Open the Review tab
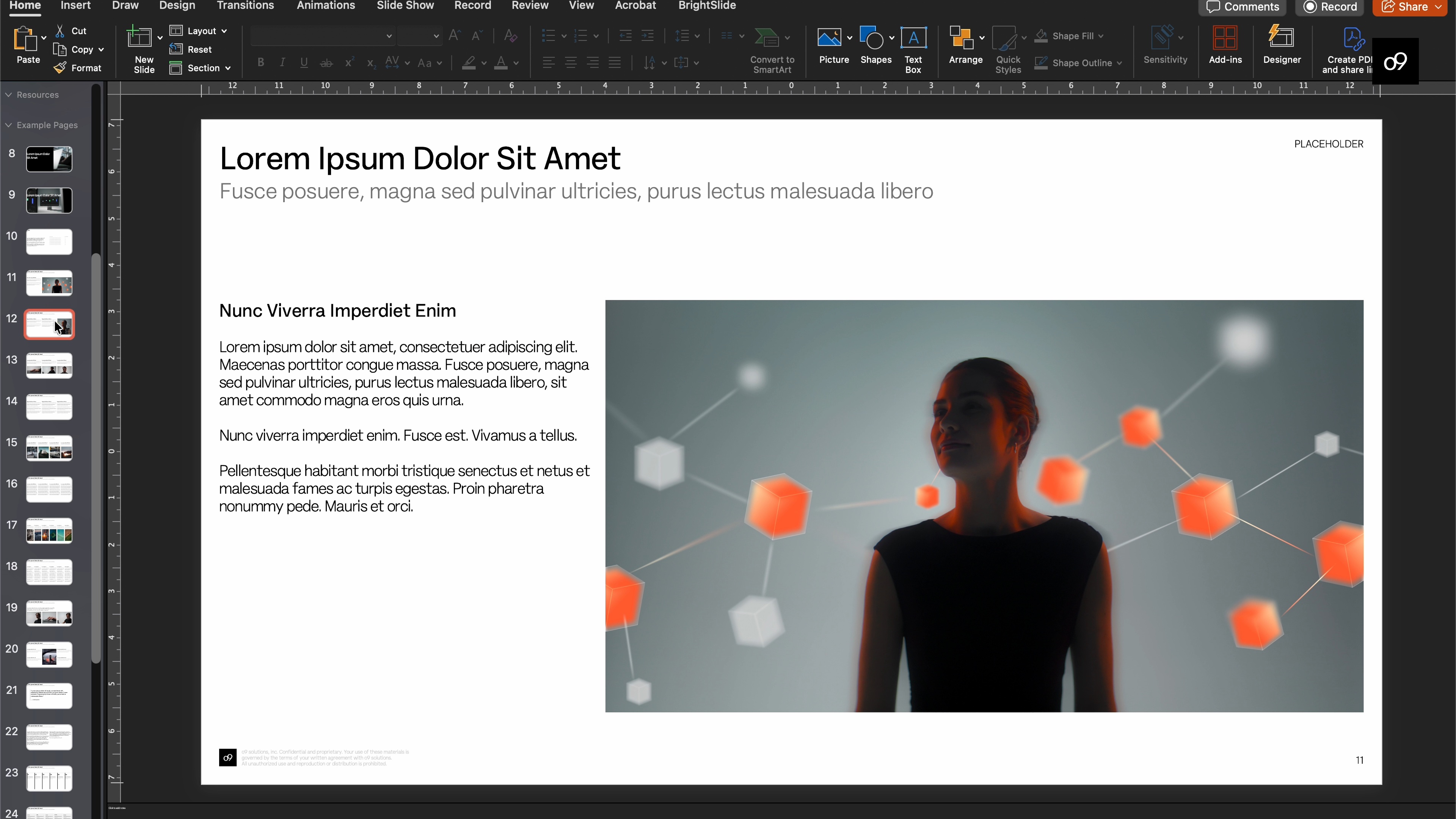 tap(530, 6)
